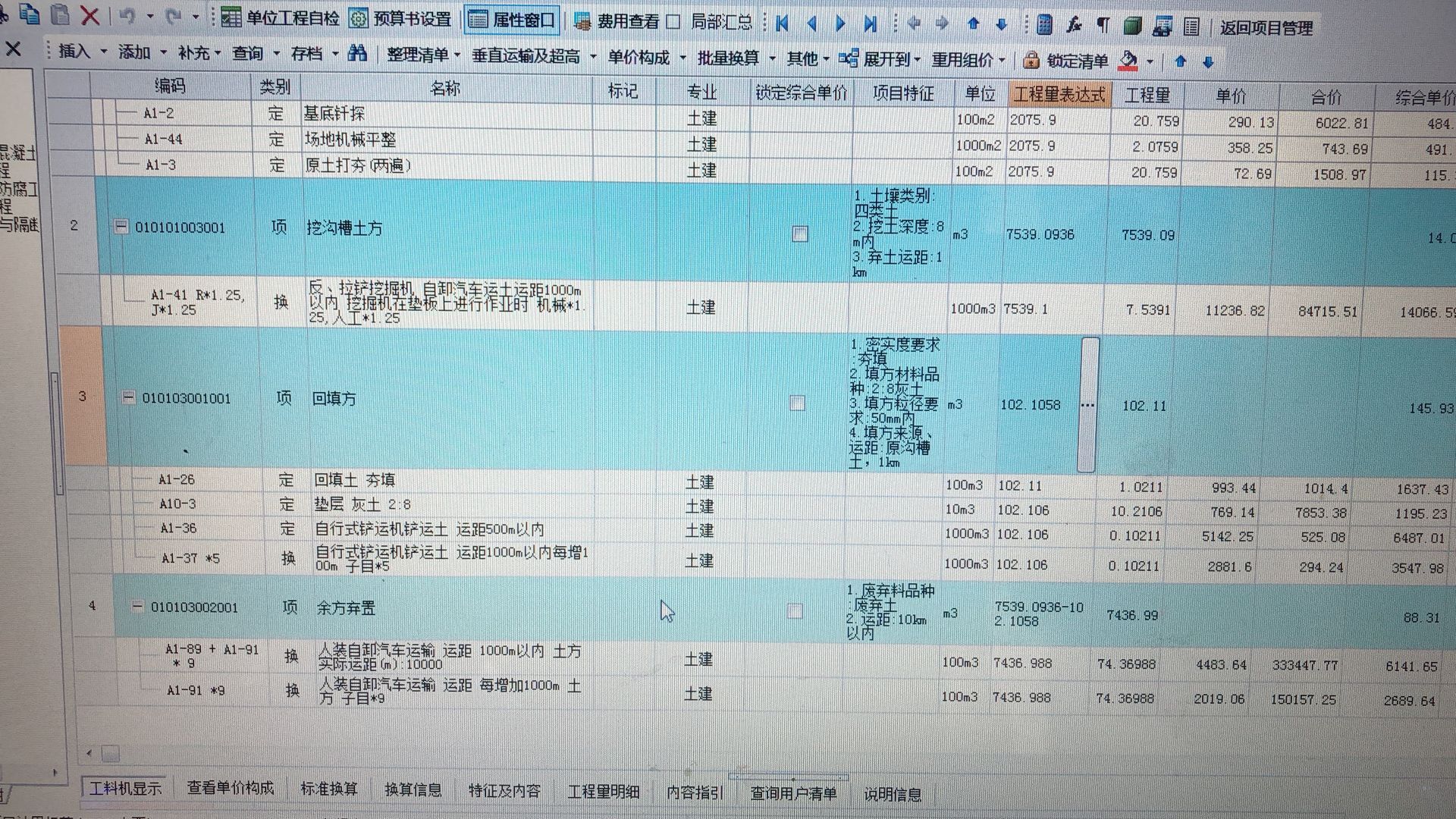The image size is (1456, 819).
Task: Toggle the 属性窗口 button
Action: [x=512, y=19]
